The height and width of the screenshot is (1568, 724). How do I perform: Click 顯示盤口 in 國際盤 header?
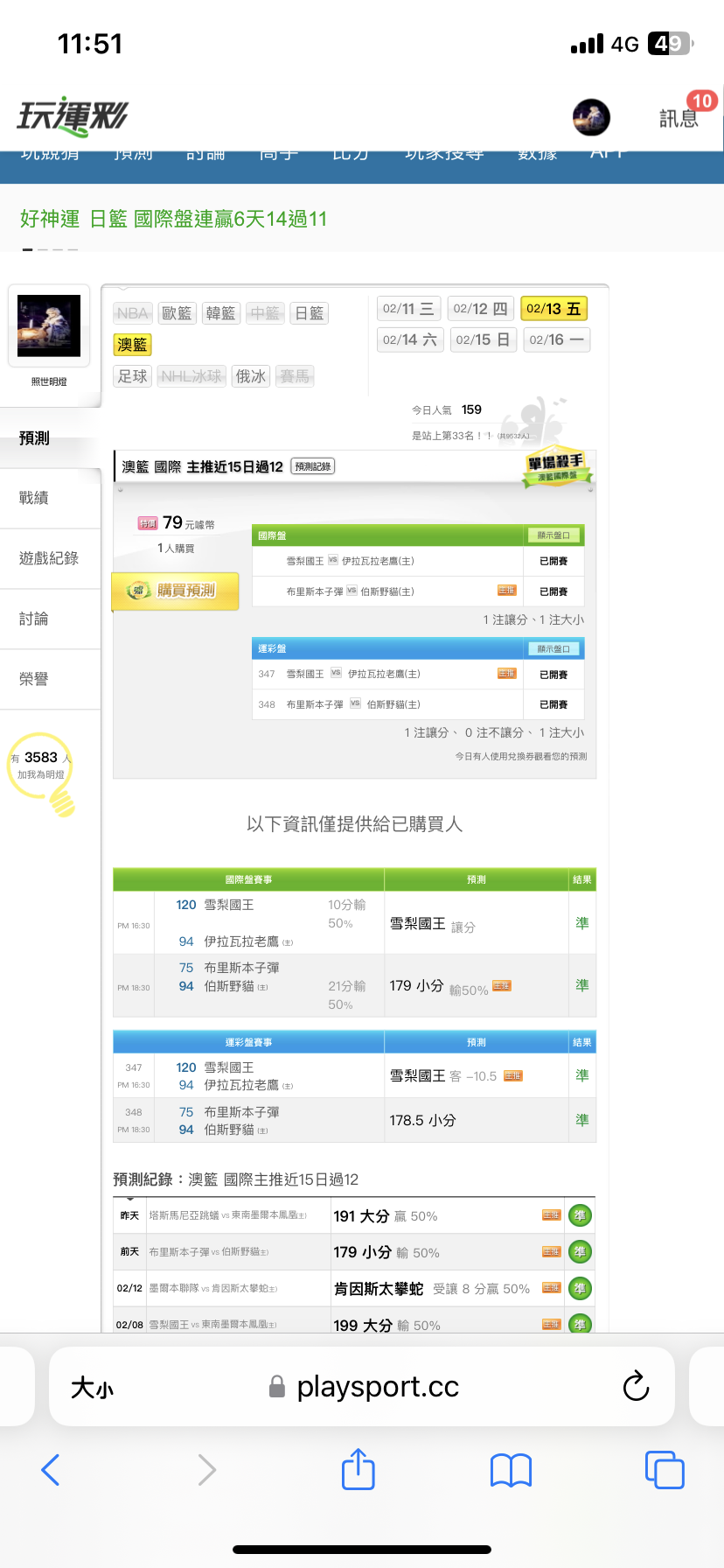pos(553,535)
